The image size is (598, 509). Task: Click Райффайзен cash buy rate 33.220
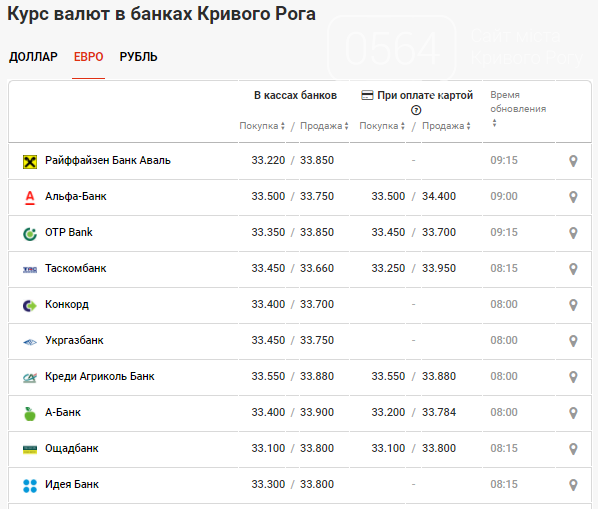click(x=268, y=160)
